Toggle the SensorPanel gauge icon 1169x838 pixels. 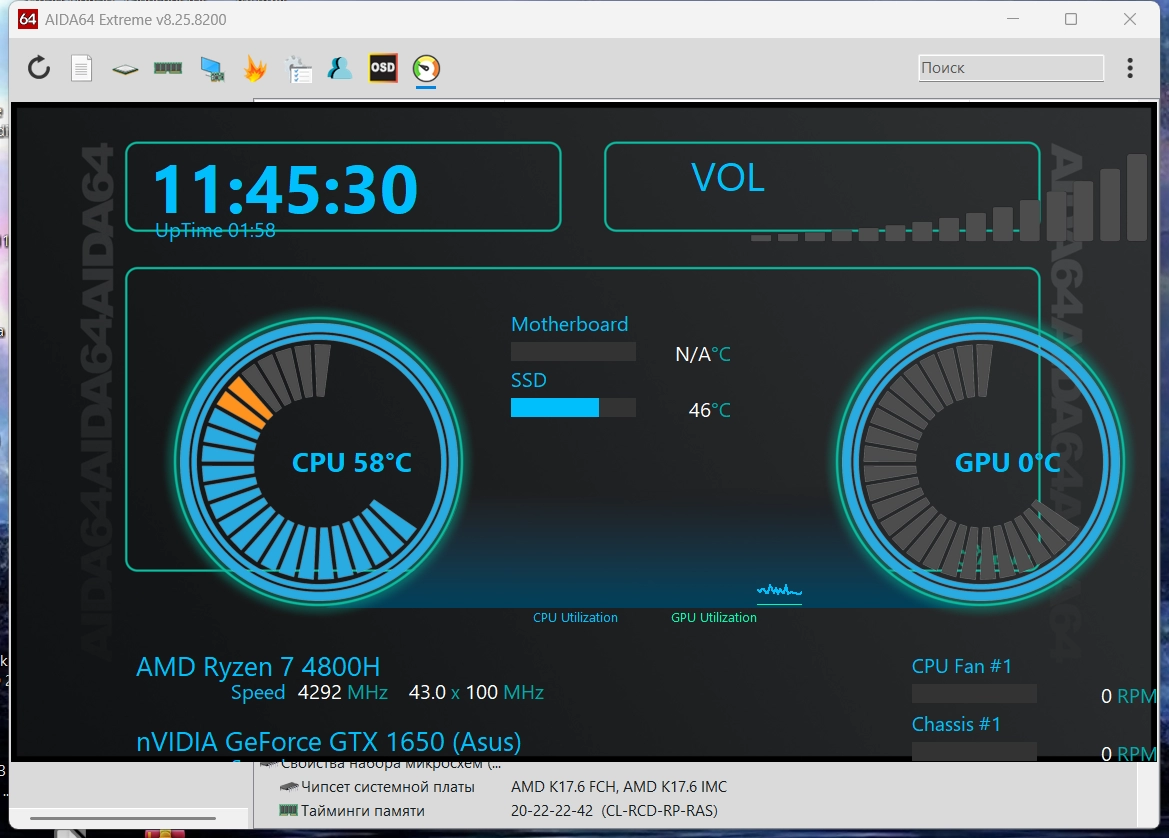[426, 69]
